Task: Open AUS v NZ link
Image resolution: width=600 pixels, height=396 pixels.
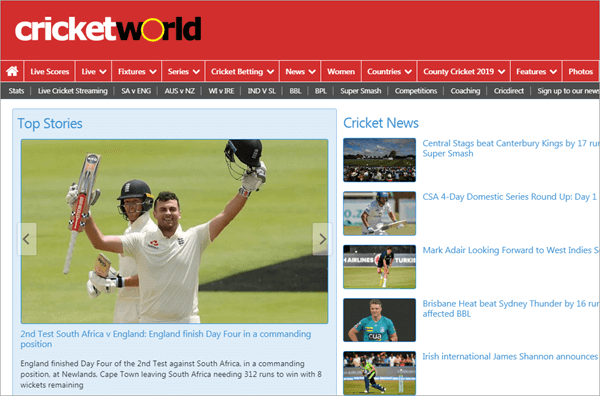Action: click(x=179, y=91)
